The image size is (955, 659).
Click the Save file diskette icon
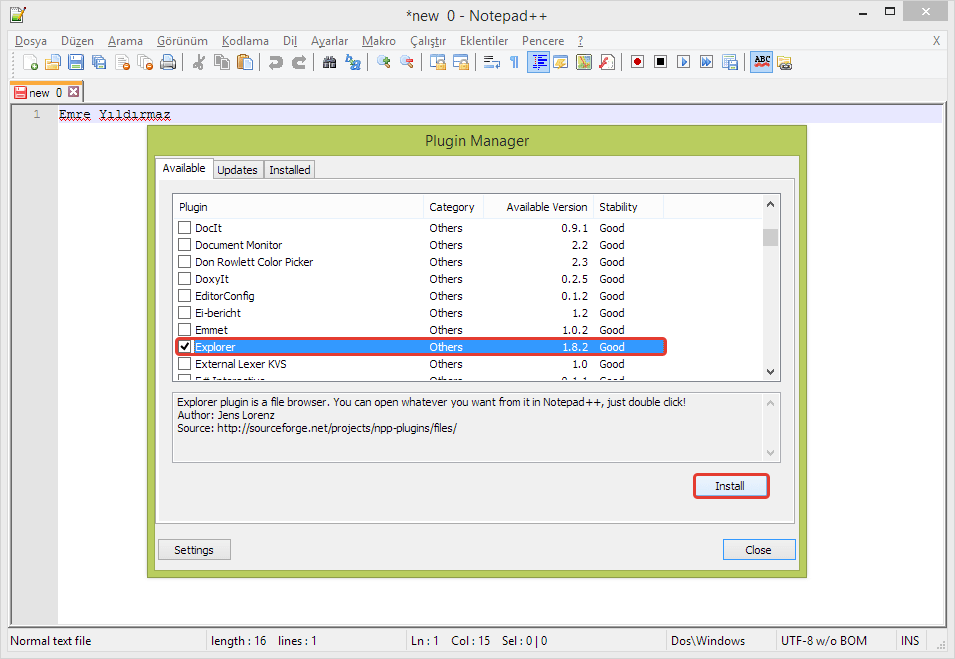(76, 62)
